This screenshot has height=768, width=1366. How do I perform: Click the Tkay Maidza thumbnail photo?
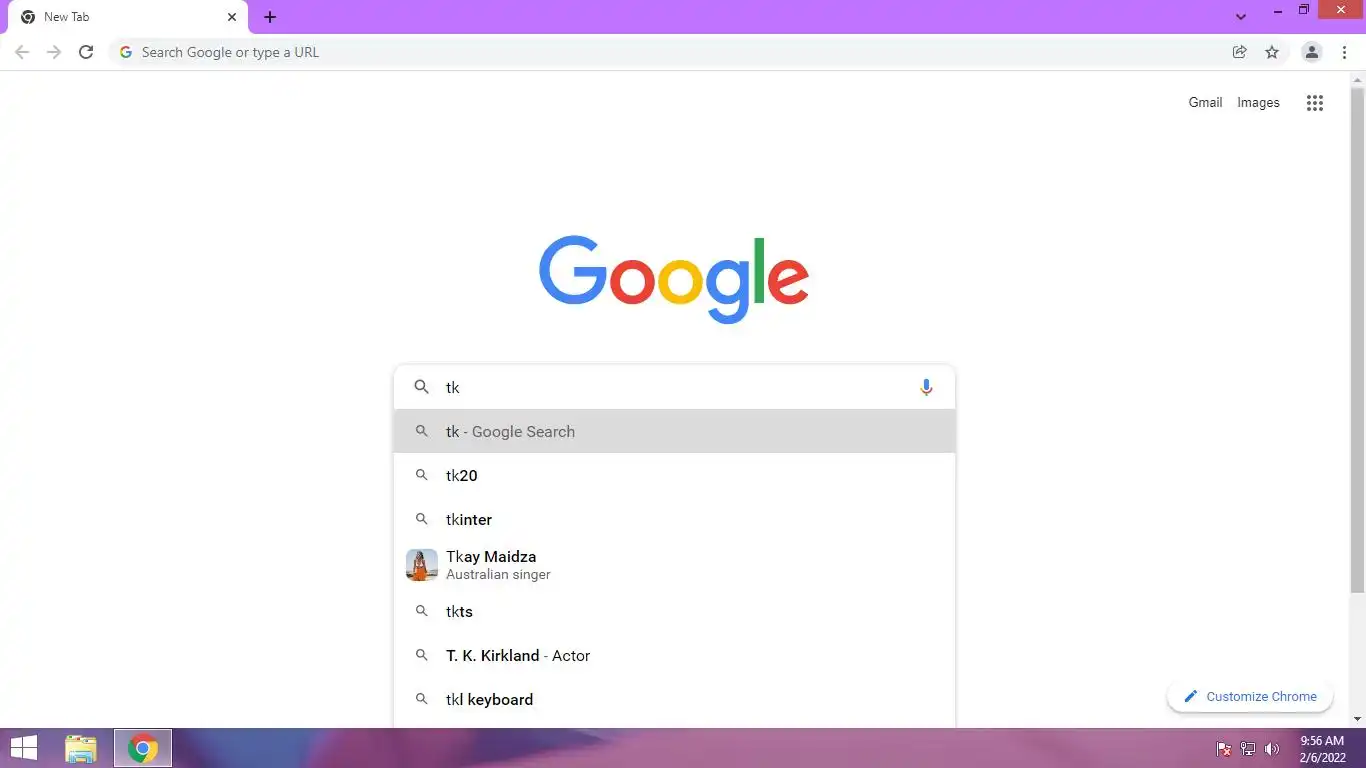tap(422, 565)
